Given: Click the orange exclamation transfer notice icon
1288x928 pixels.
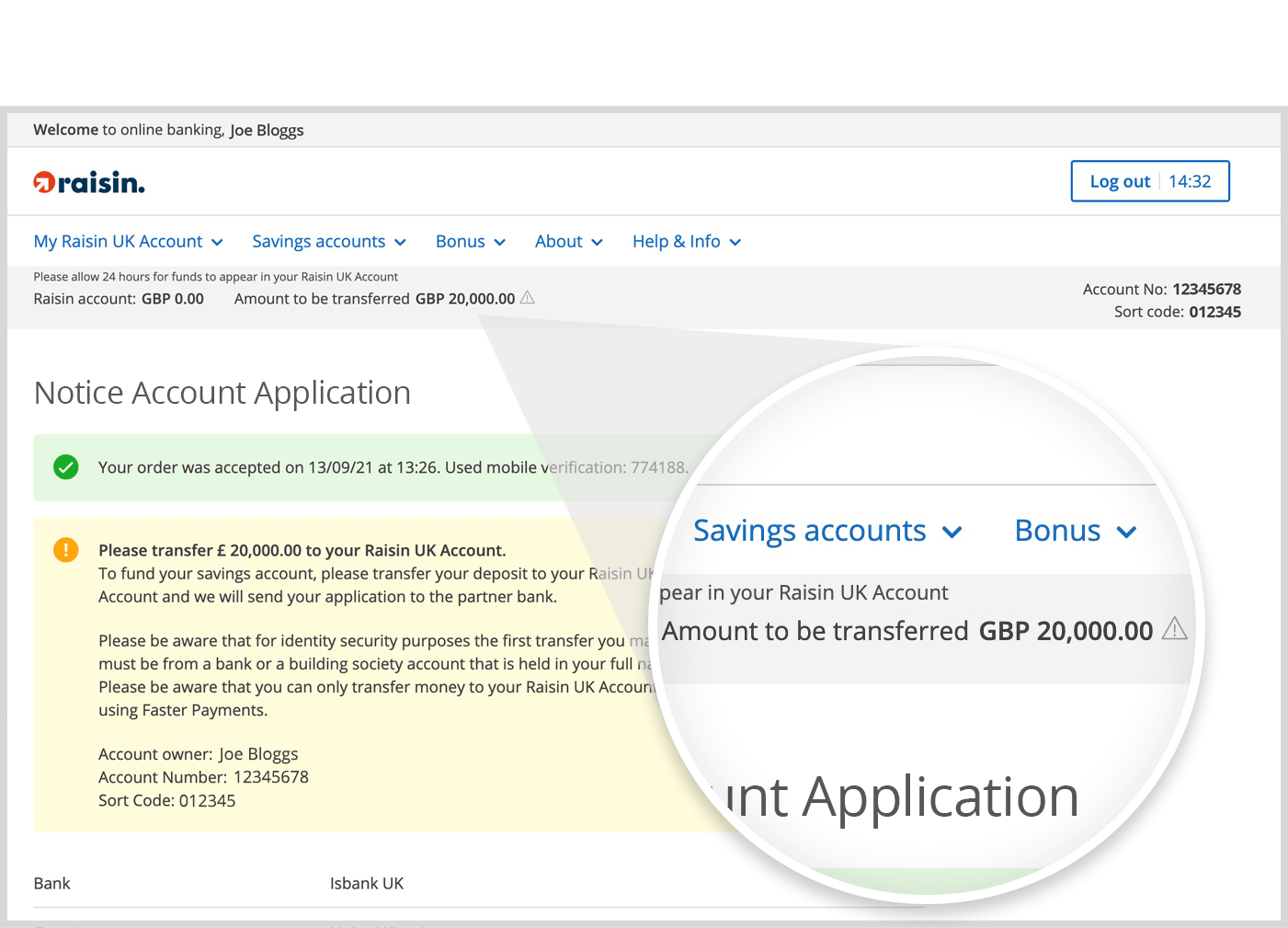Looking at the screenshot, I should (66, 550).
